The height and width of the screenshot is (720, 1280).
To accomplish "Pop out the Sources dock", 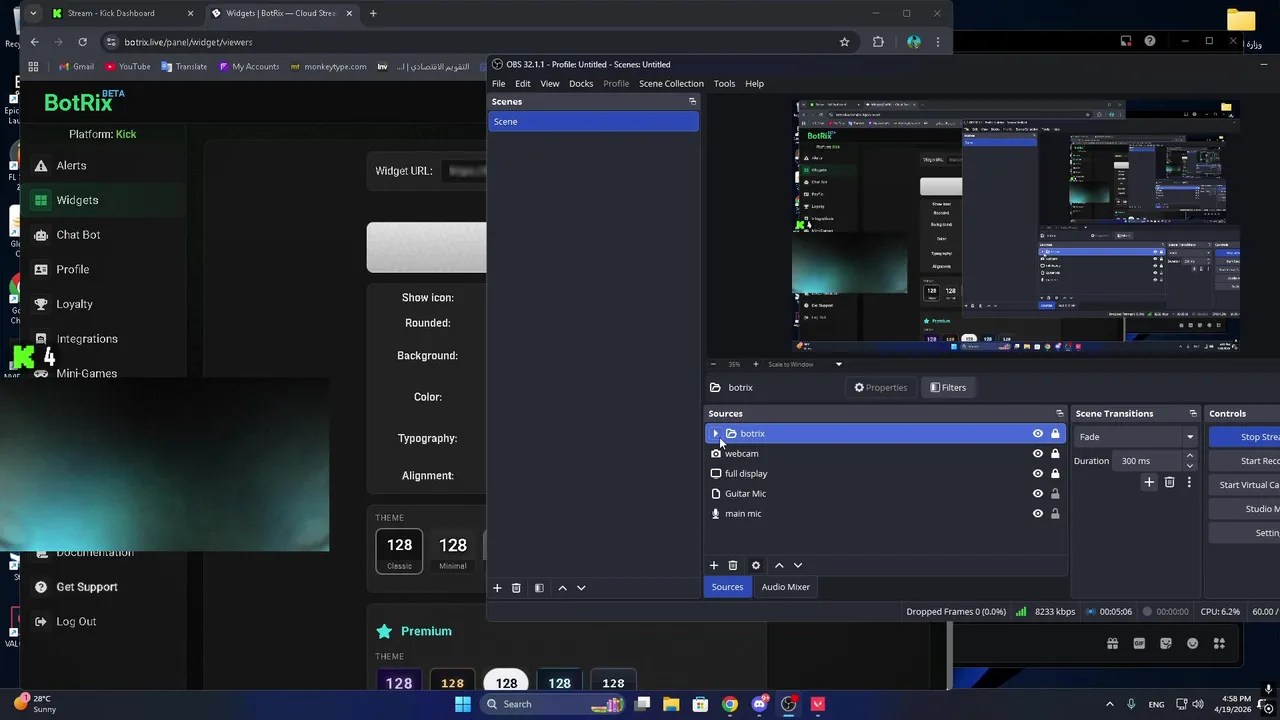I will tap(1060, 413).
